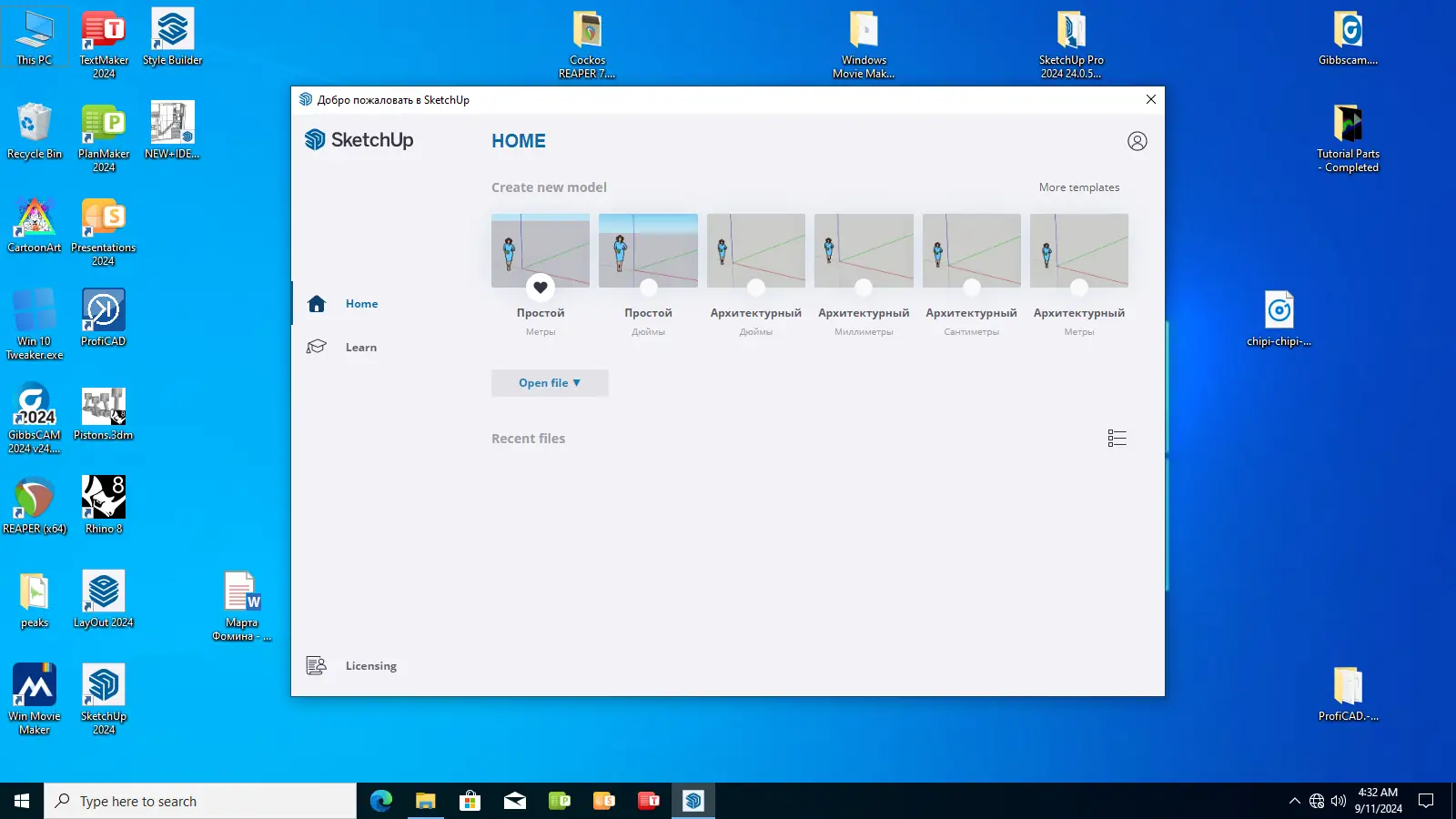Set Архитектурный Миллиметры template as favorite
This screenshot has width=1456, height=819.
[x=864, y=288]
